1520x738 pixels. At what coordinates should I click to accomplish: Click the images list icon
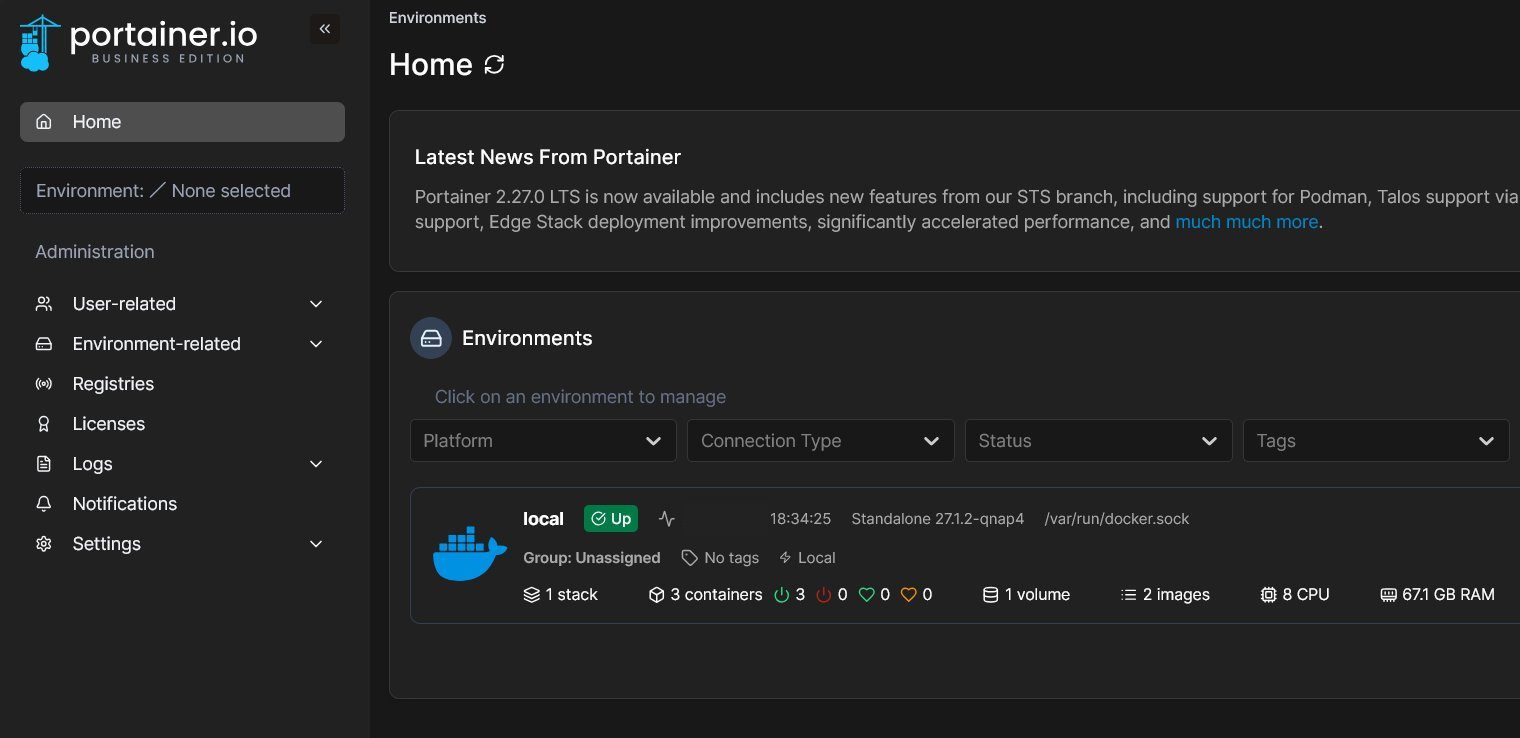point(1129,594)
